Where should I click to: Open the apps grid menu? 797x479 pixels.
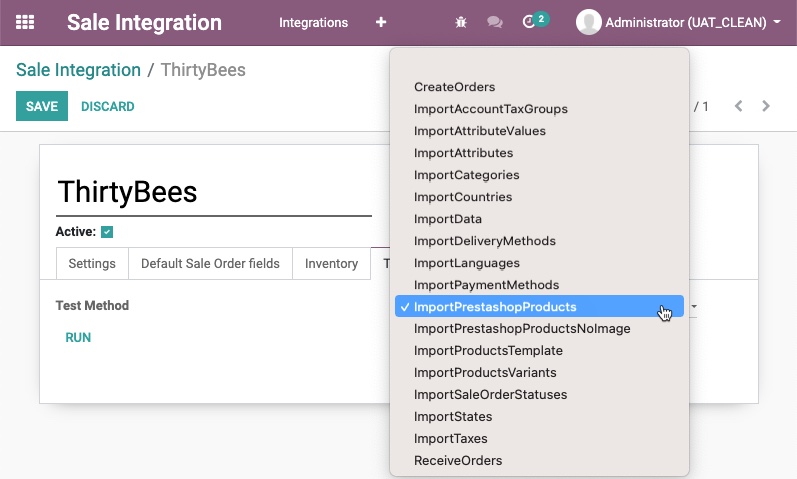(x=25, y=22)
